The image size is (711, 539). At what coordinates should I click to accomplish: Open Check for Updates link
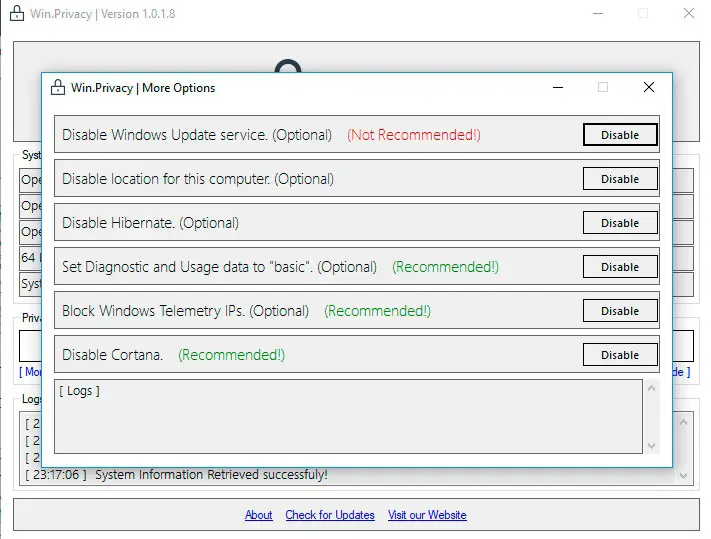330,515
